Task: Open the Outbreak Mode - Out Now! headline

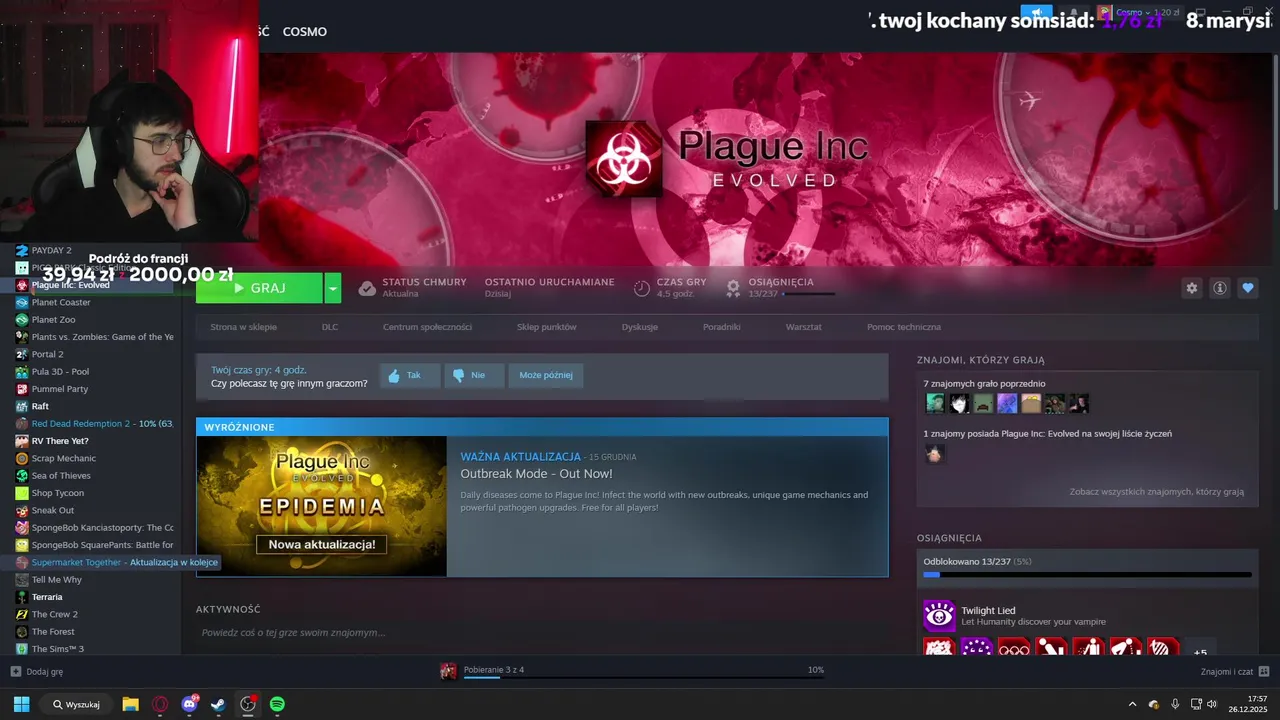Action: coord(536,474)
